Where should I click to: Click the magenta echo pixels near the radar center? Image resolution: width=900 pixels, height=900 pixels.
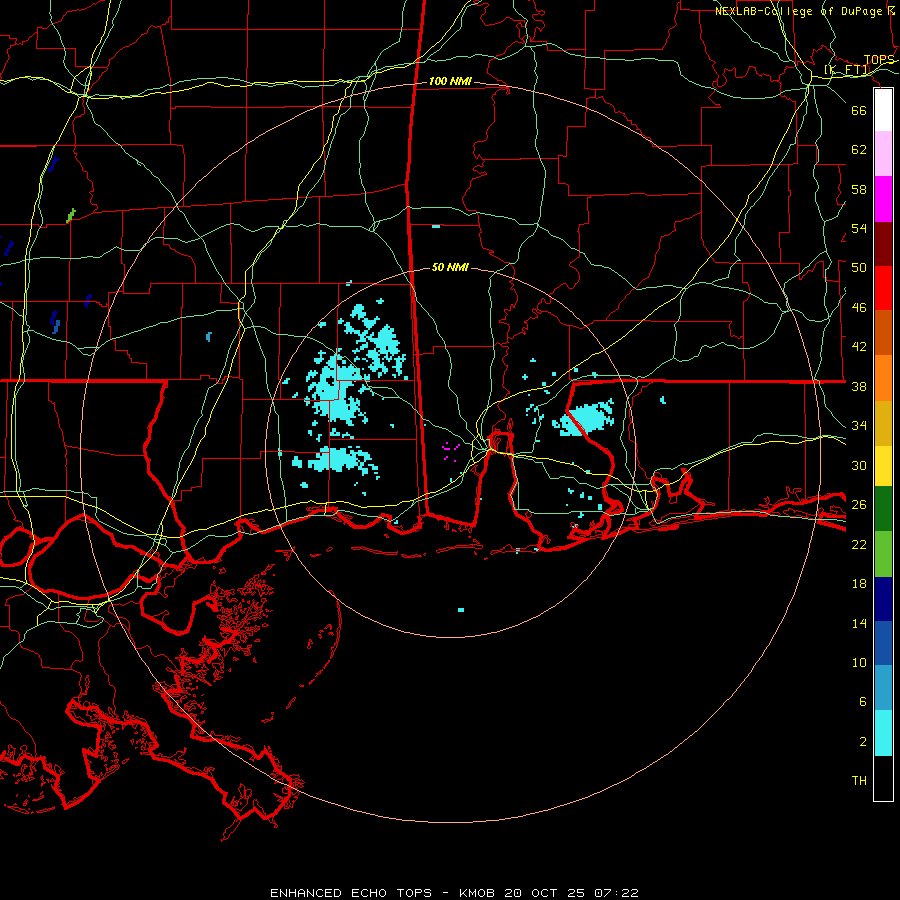click(451, 451)
